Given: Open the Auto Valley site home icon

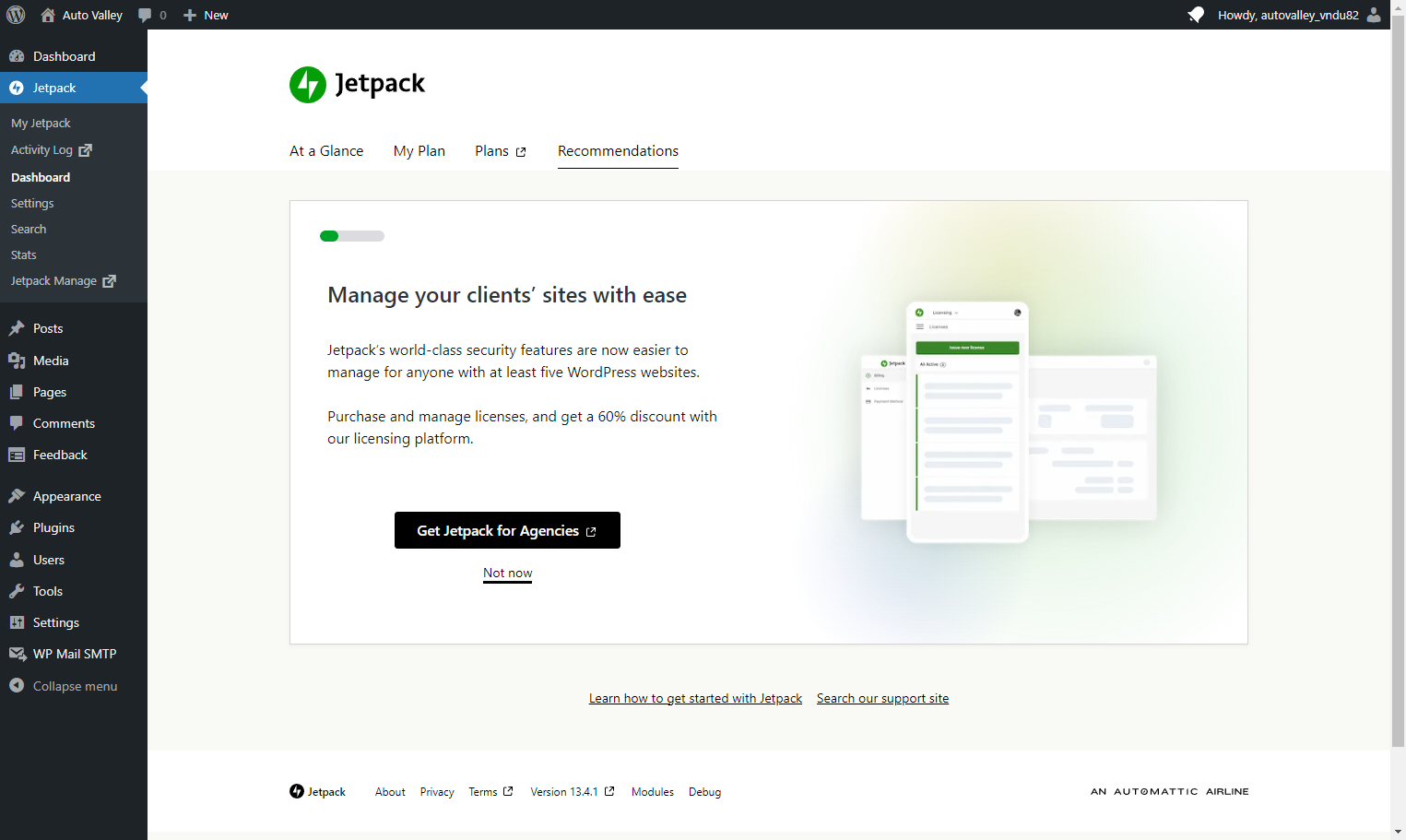Looking at the screenshot, I should tap(48, 15).
